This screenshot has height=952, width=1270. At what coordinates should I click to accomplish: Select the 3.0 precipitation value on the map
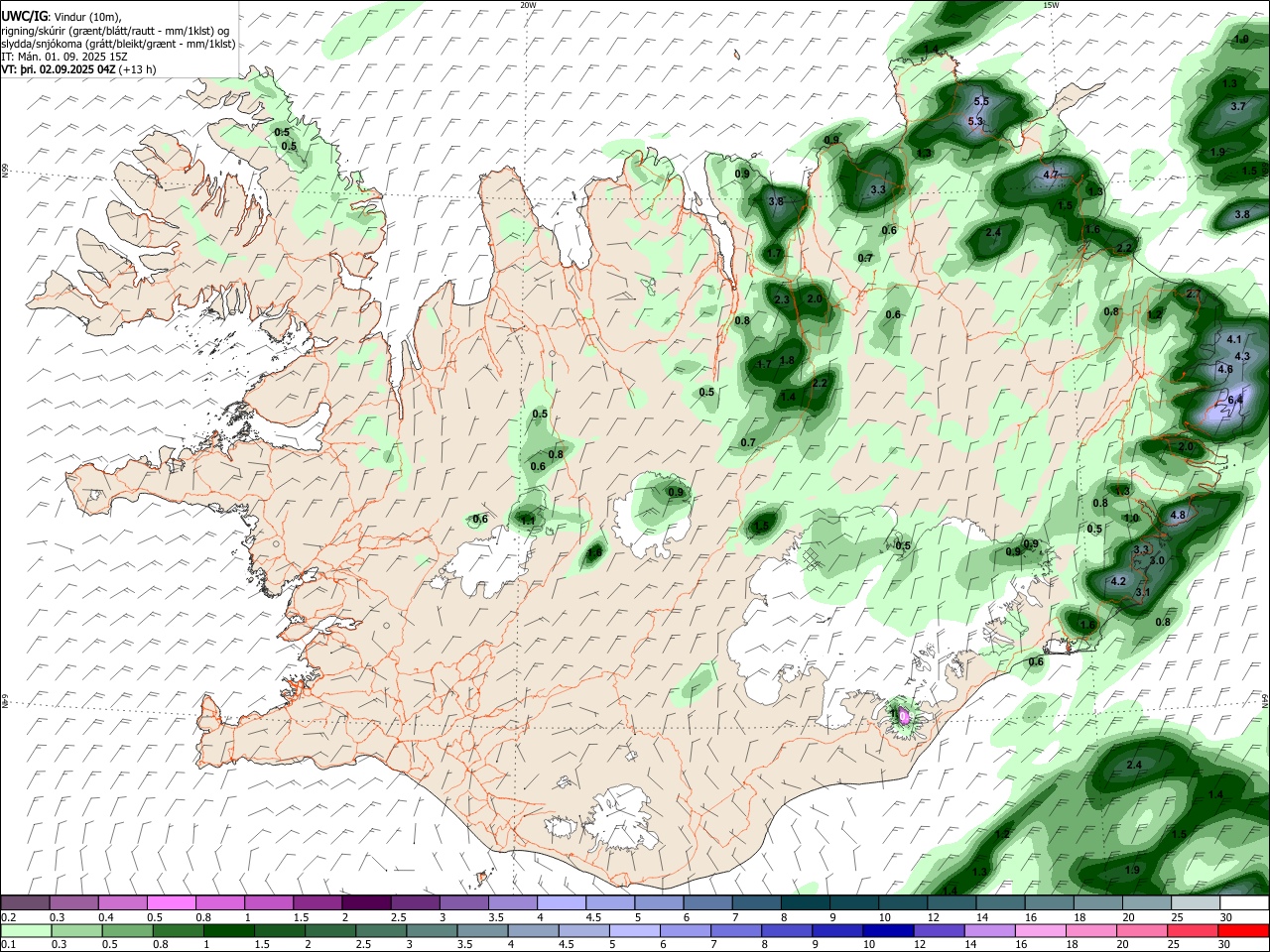1157,560
